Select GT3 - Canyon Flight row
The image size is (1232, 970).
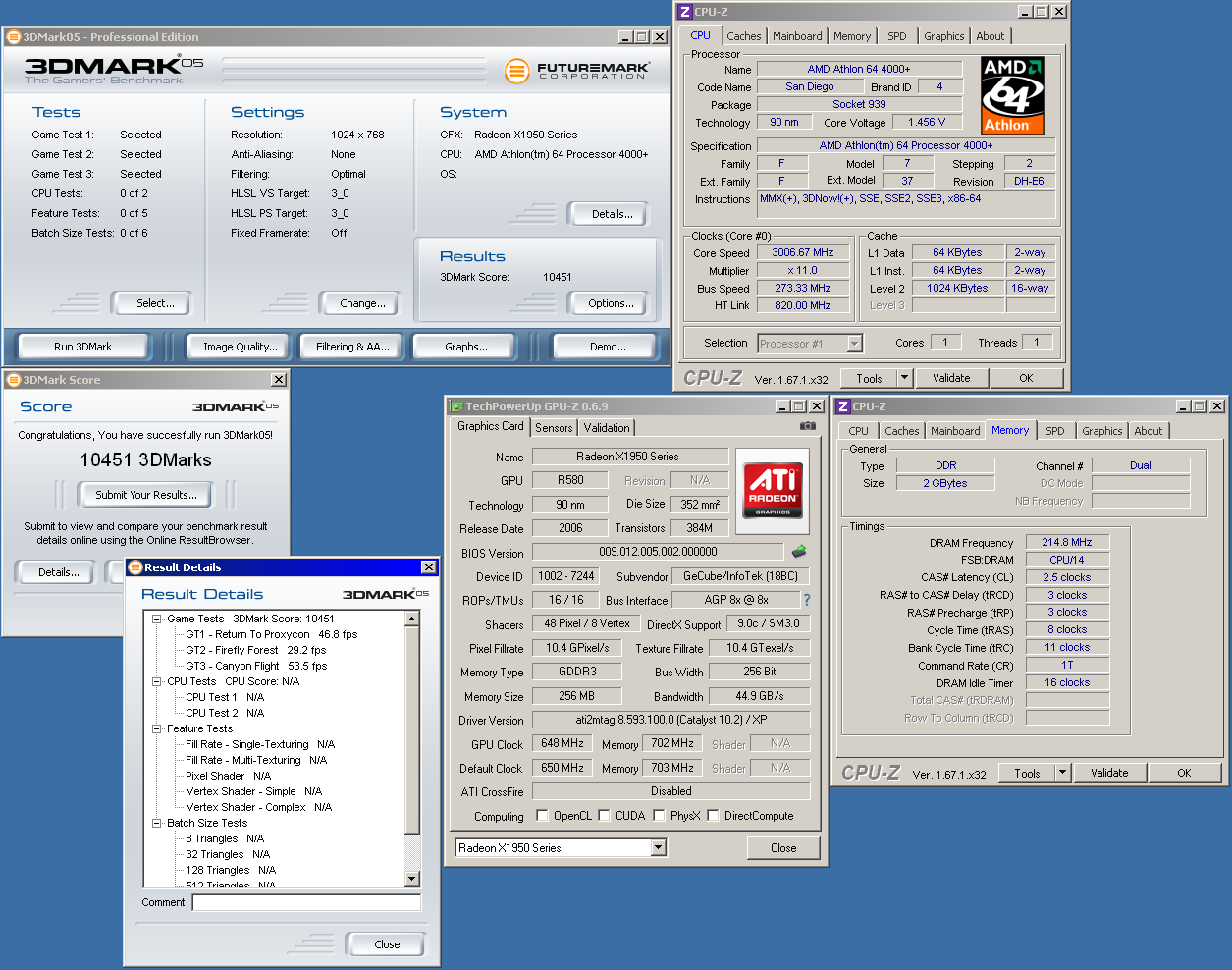256,666
